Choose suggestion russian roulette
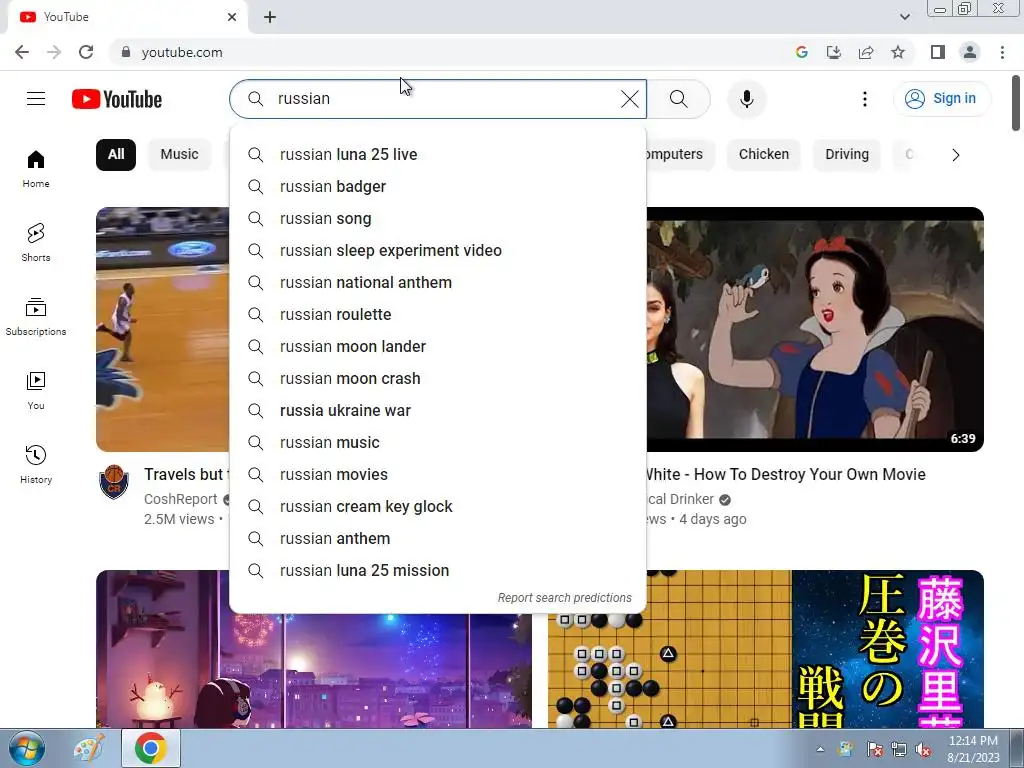 pos(438,315)
